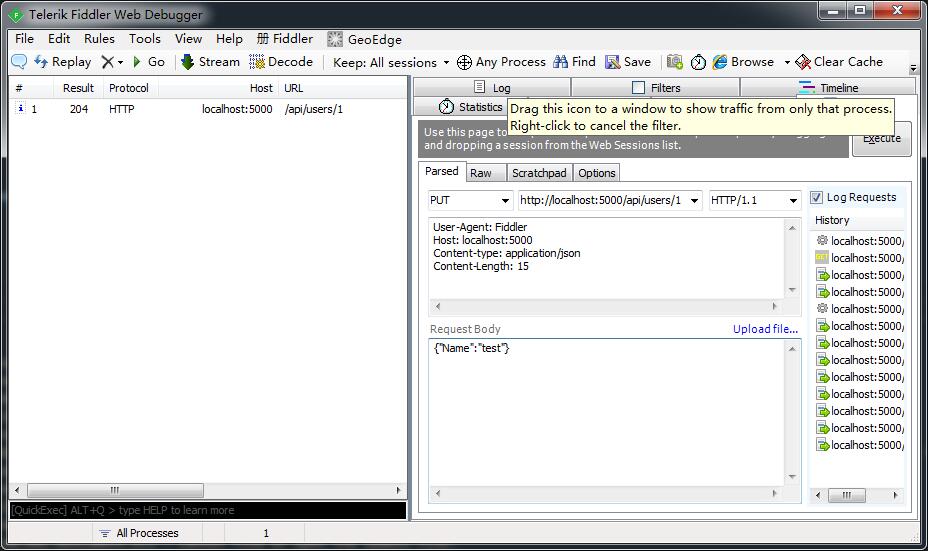This screenshot has height=551, width=928.
Task: Toggle the Decode button
Action: (281, 62)
